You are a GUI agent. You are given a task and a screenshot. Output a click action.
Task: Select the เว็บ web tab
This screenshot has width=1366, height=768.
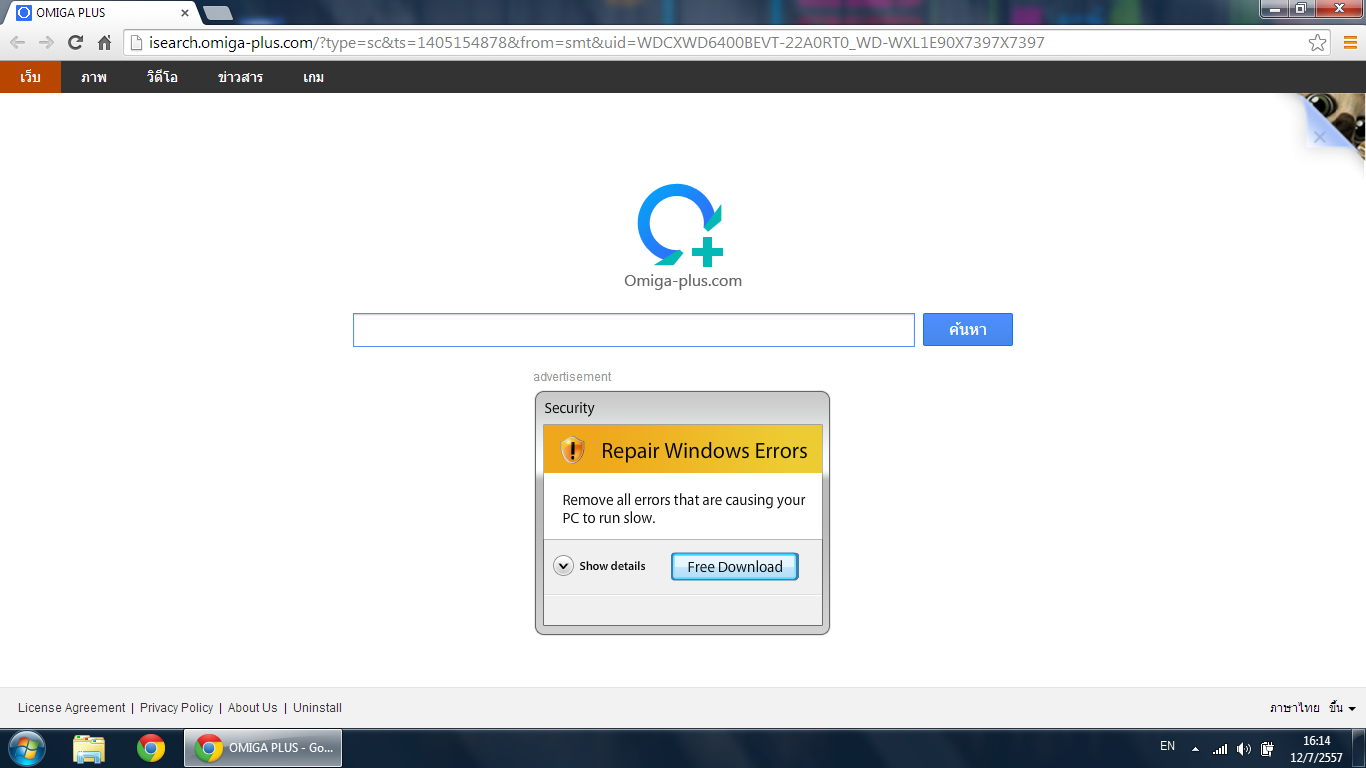pyautogui.click(x=31, y=77)
